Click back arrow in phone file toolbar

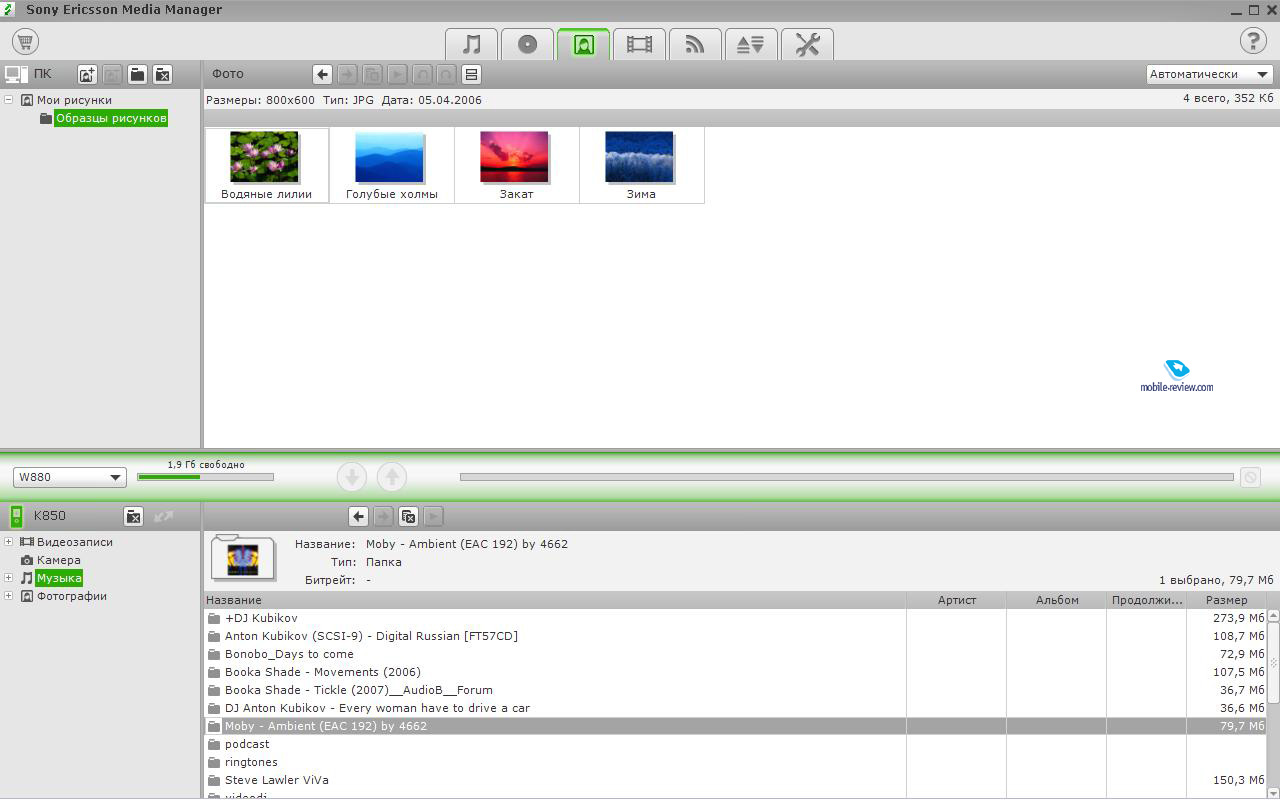coord(359,516)
